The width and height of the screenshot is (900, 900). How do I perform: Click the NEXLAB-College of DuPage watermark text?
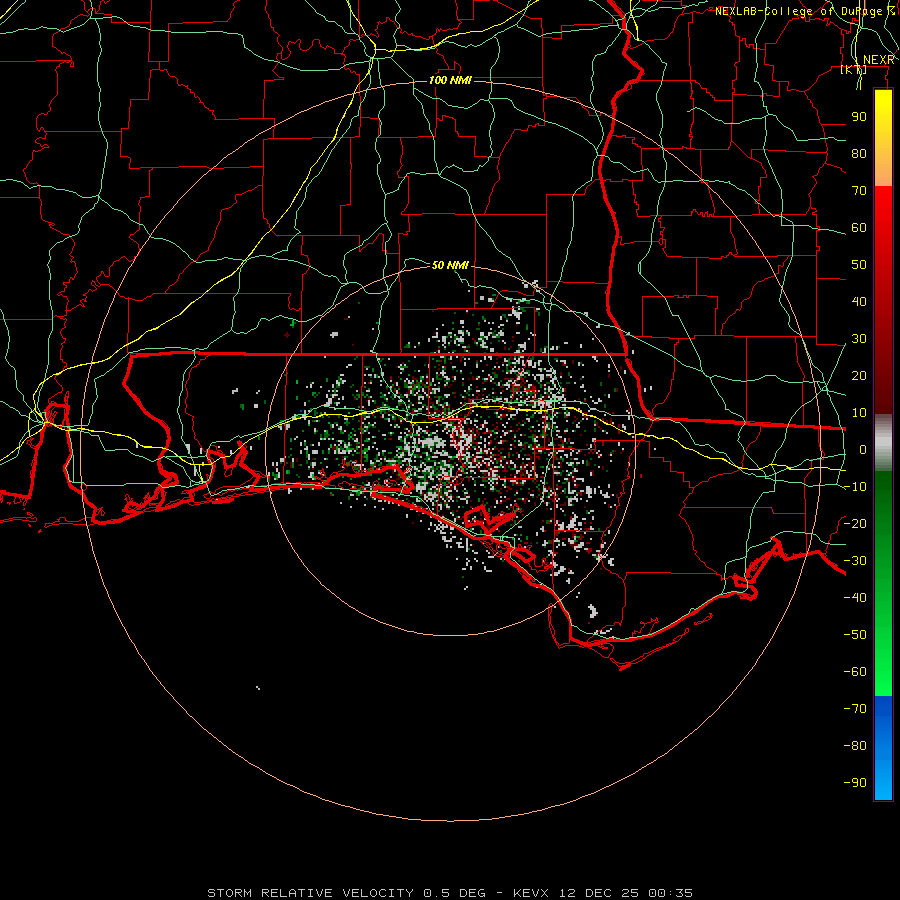coord(805,11)
